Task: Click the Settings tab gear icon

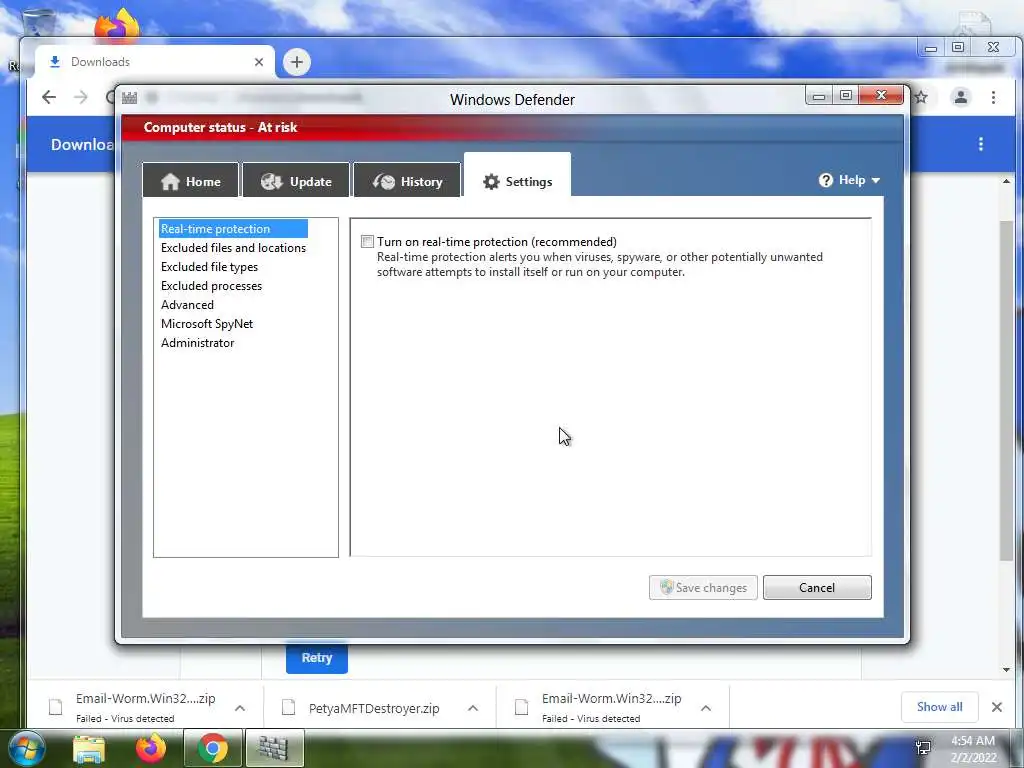Action: click(x=491, y=182)
